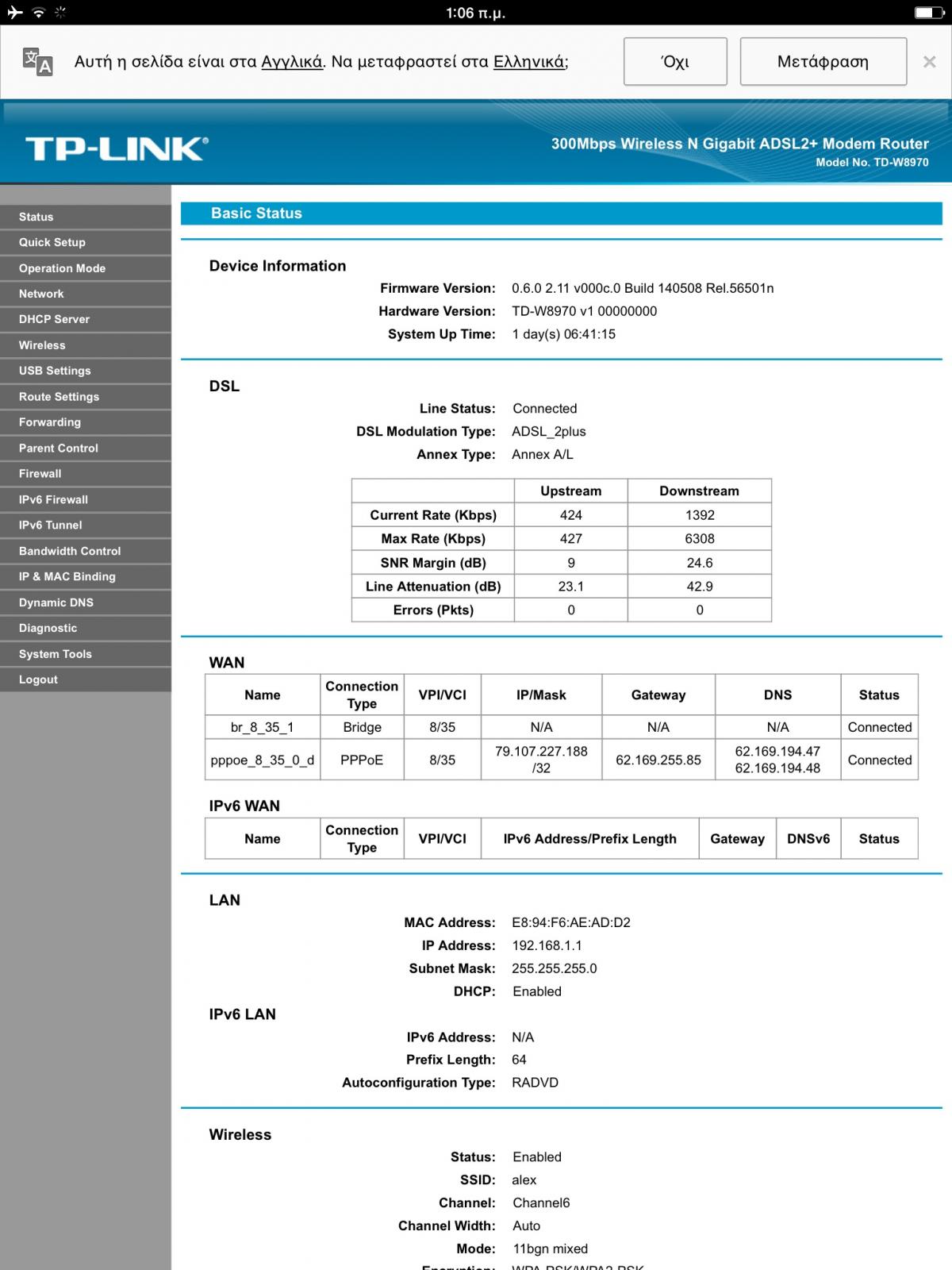Image resolution: width=952 pixels, height=1270 pixels.
Task: Click the Downstream column header
Action: (x=700, y=491)
